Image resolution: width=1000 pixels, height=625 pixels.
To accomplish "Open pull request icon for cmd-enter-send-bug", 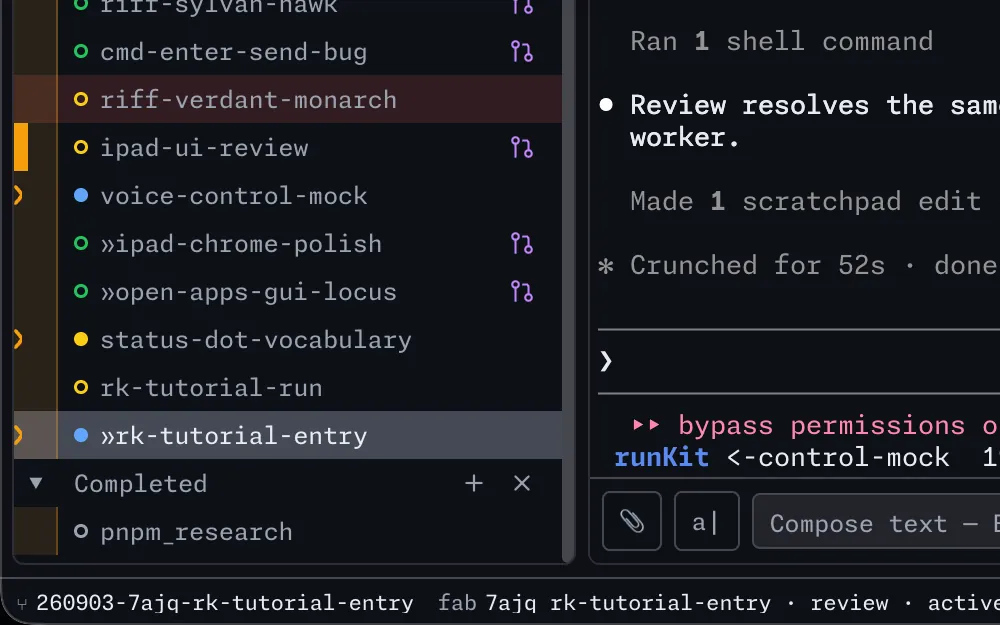I will [522, 52].
